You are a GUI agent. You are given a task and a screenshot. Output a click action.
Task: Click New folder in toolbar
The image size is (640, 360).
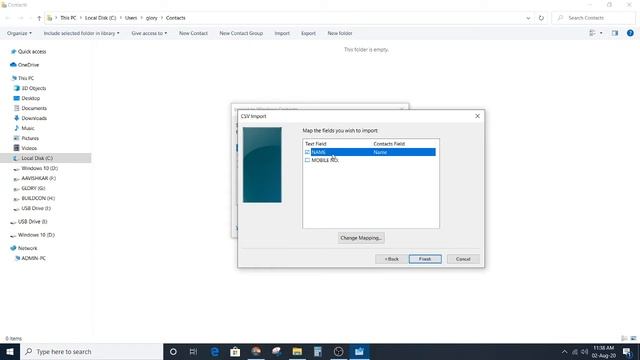coord(340,33)
